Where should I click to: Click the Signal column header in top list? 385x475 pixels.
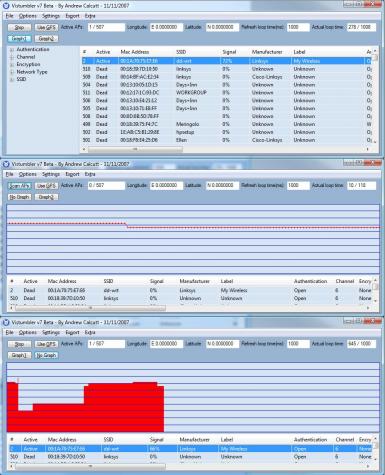(229, 52)
